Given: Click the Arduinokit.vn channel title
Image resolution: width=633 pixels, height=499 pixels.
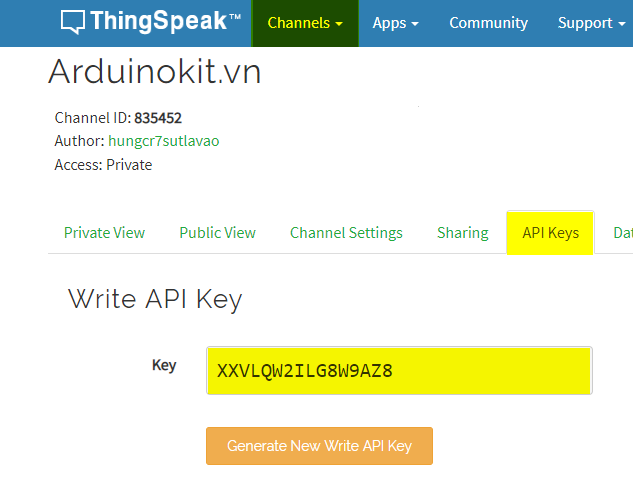Looking at the screenshot, I should click(x=154, y=71).
